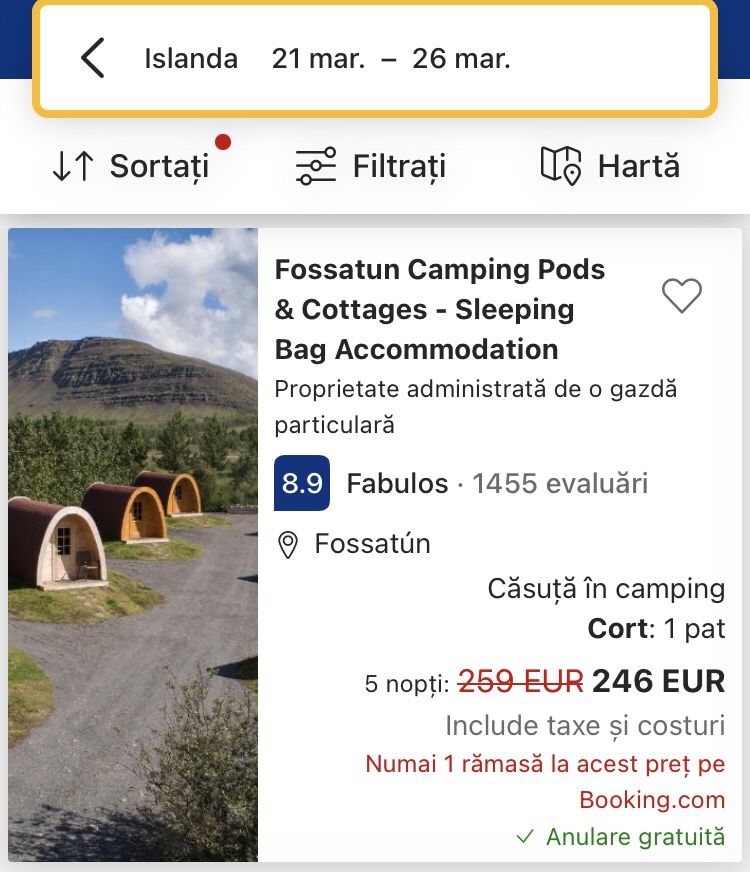Click the red dot on Sortați
The width and height of the screenshot is (750, 872).
pos(223,142)
